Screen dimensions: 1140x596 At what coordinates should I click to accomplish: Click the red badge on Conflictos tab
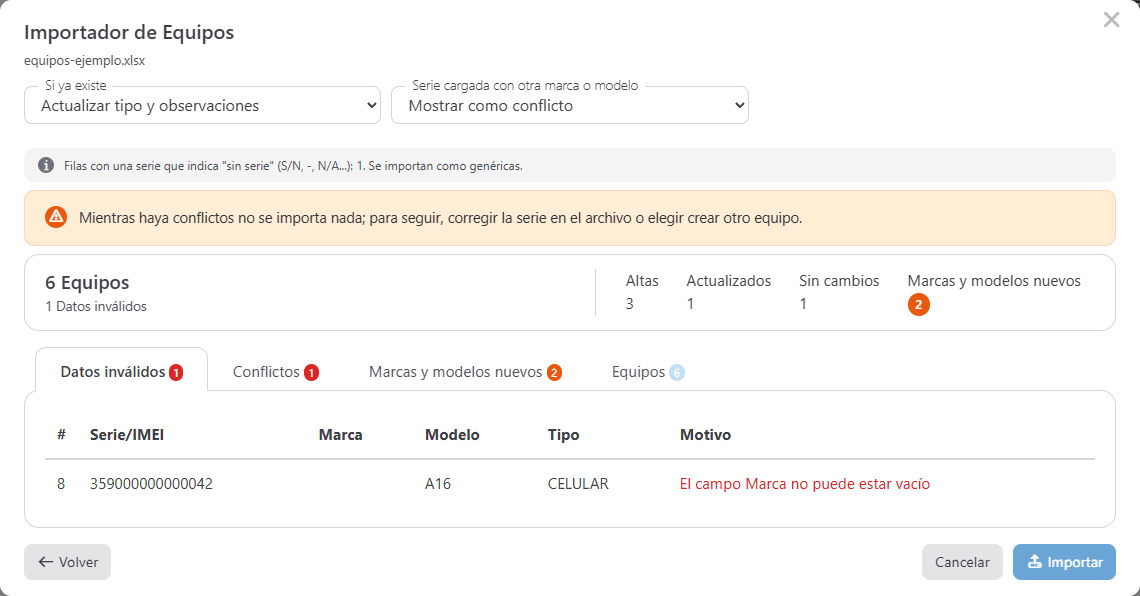311,373
